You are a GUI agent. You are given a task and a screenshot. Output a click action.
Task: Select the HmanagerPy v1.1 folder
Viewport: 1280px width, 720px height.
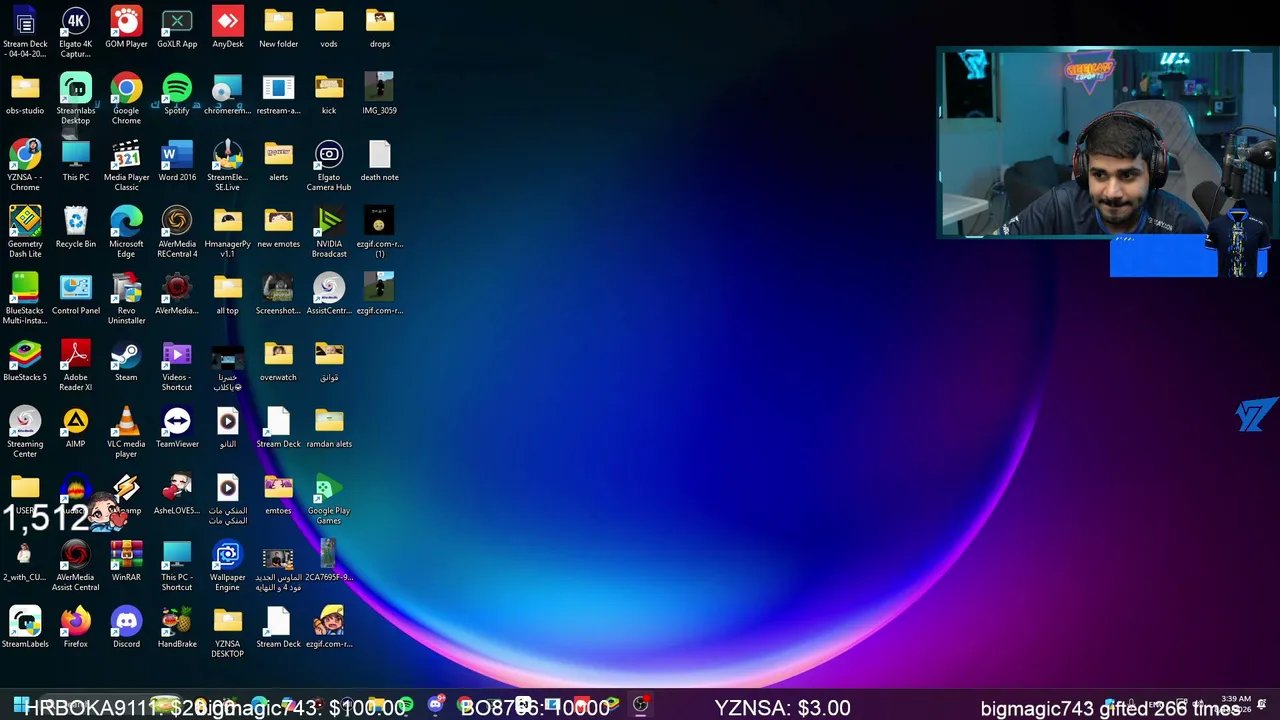click(228, 232)
